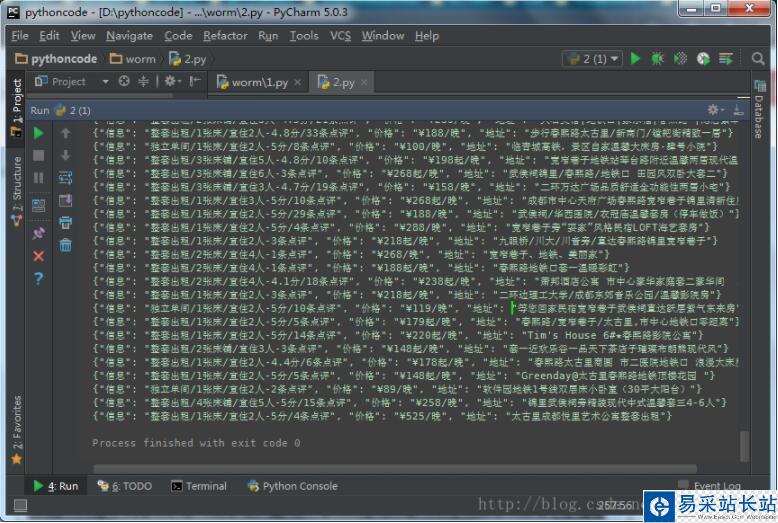Toggle the 1: Project side tool window
Image resolution: width=778 pixels, height=523 pixels.
(x=16, y=107)
